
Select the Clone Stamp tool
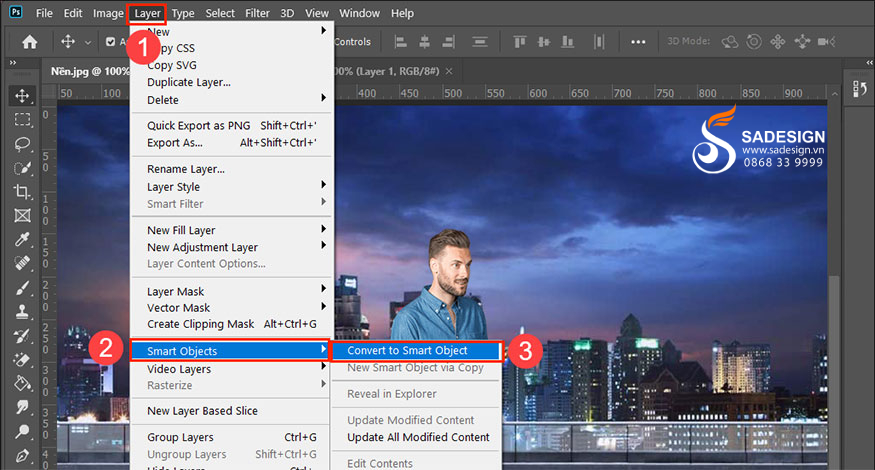pos(22,311)
